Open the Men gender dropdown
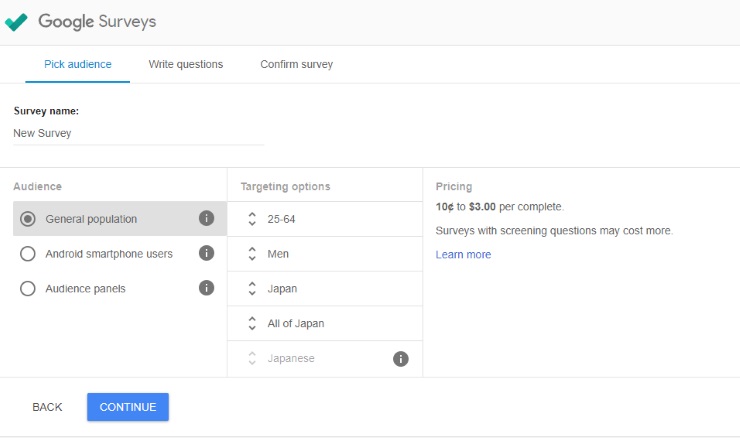 pyautogui.click(x=325, y=254)
